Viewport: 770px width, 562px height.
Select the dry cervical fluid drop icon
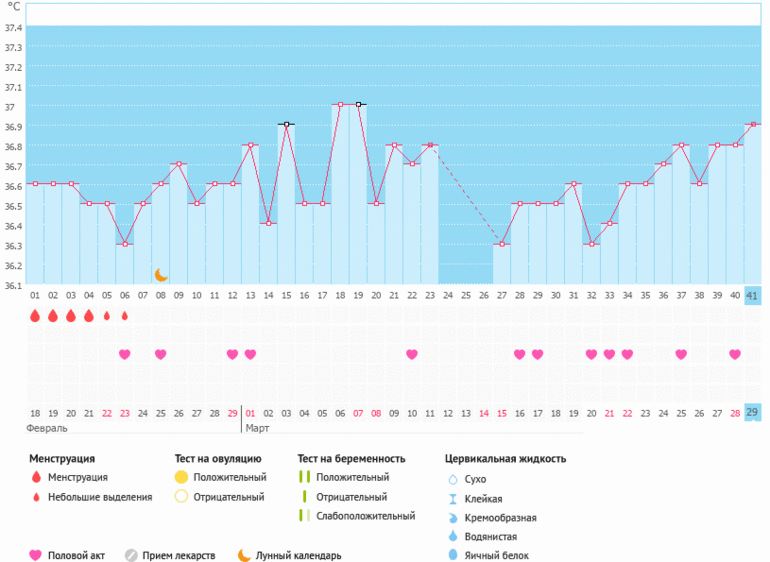click(x=455, y=479)
